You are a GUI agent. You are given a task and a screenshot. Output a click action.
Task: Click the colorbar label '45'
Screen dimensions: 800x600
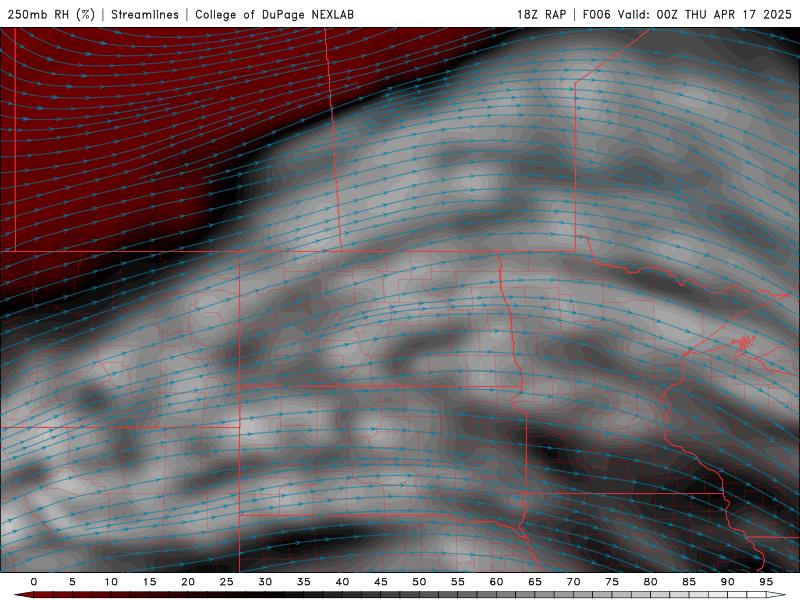tap(381, 582)
